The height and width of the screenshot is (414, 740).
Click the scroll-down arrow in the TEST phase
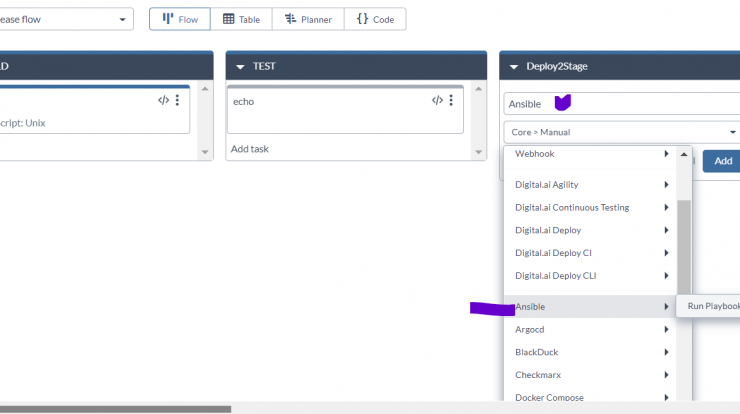[479, 152]
